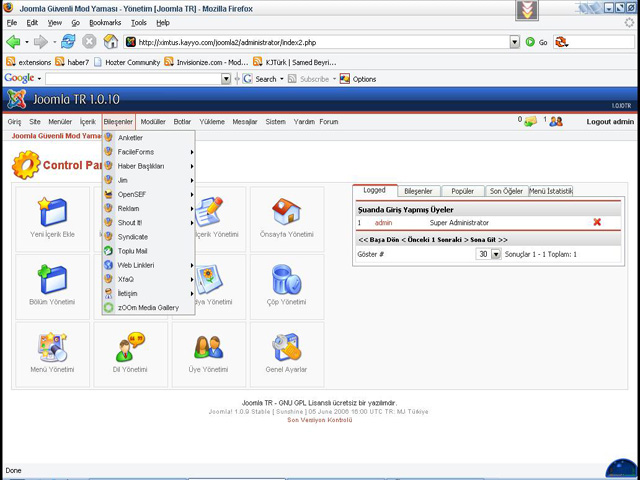
Task: Open the address bar history dropdown
Action: (x=515, y=42)
